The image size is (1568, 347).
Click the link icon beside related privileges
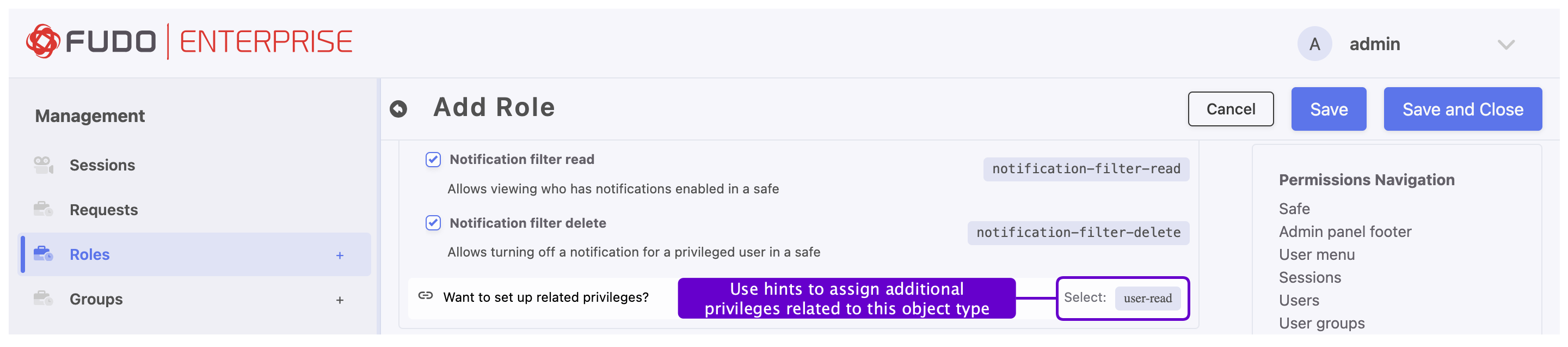426,296
